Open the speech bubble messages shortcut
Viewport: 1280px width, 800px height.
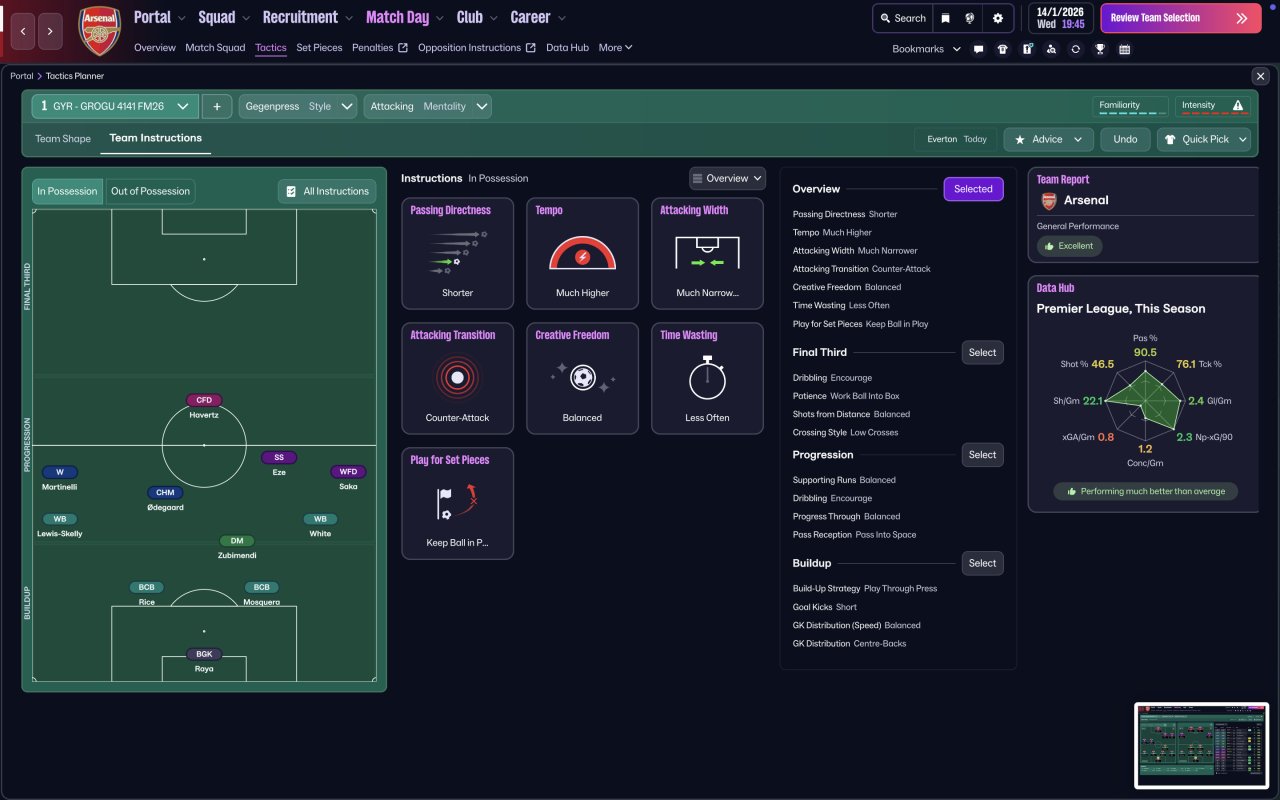[x=978, y=49]
